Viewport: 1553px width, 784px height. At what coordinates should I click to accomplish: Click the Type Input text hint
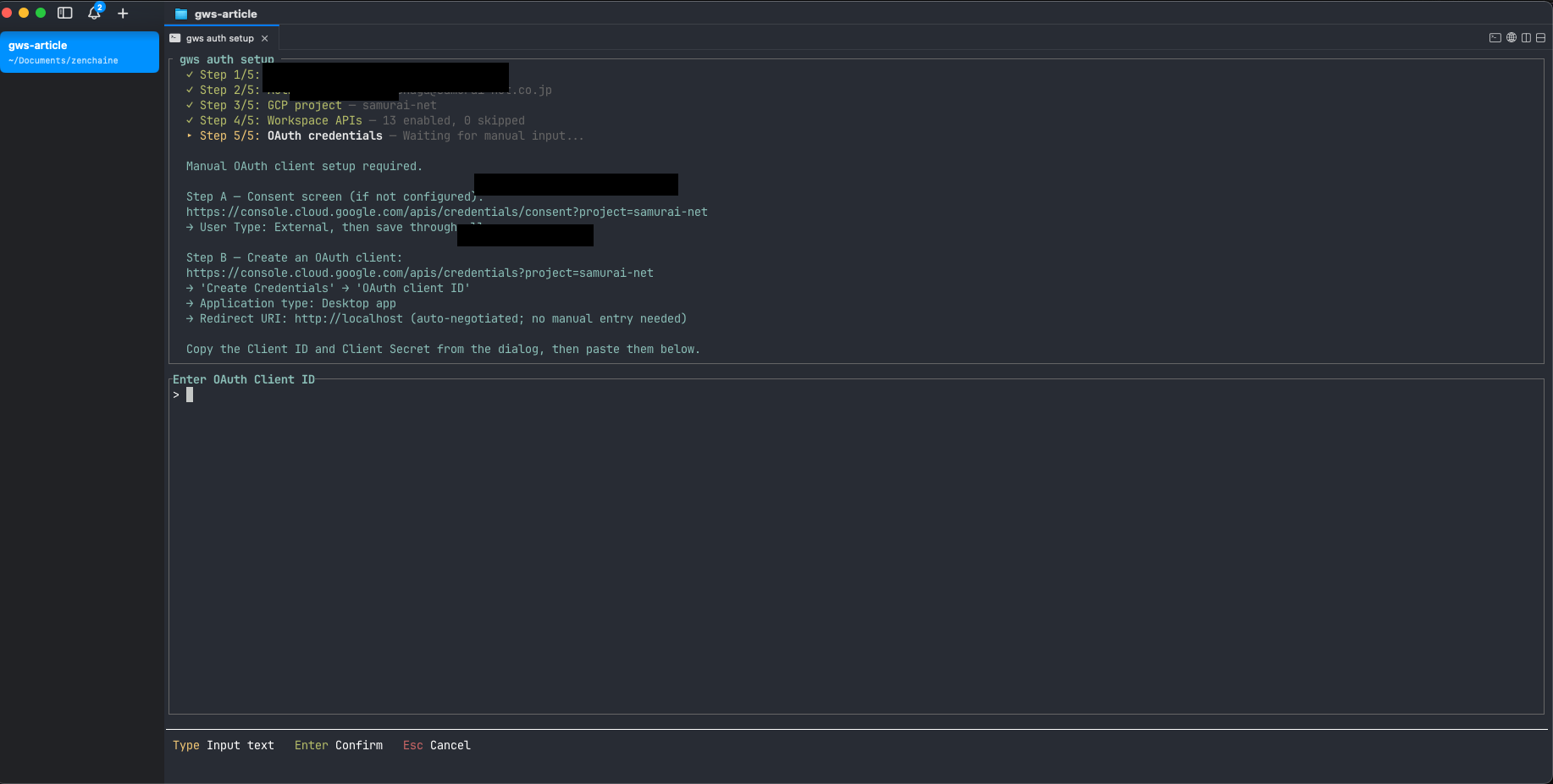point(224,745)
